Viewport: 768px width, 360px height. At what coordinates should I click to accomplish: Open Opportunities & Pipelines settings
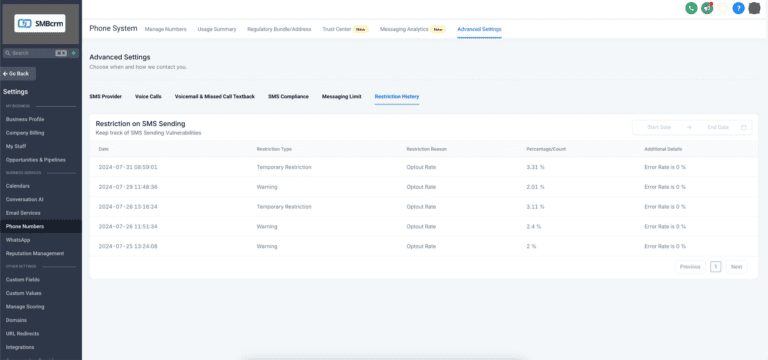point(36,160)
